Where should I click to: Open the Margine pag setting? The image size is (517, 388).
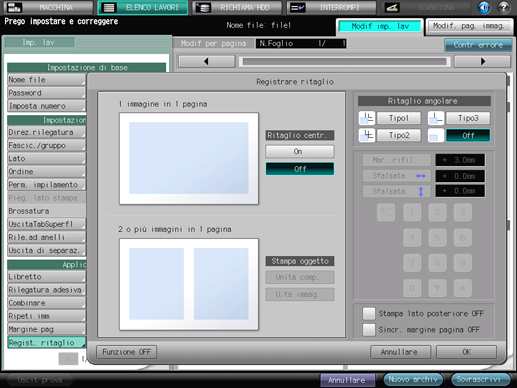(46, 329)
